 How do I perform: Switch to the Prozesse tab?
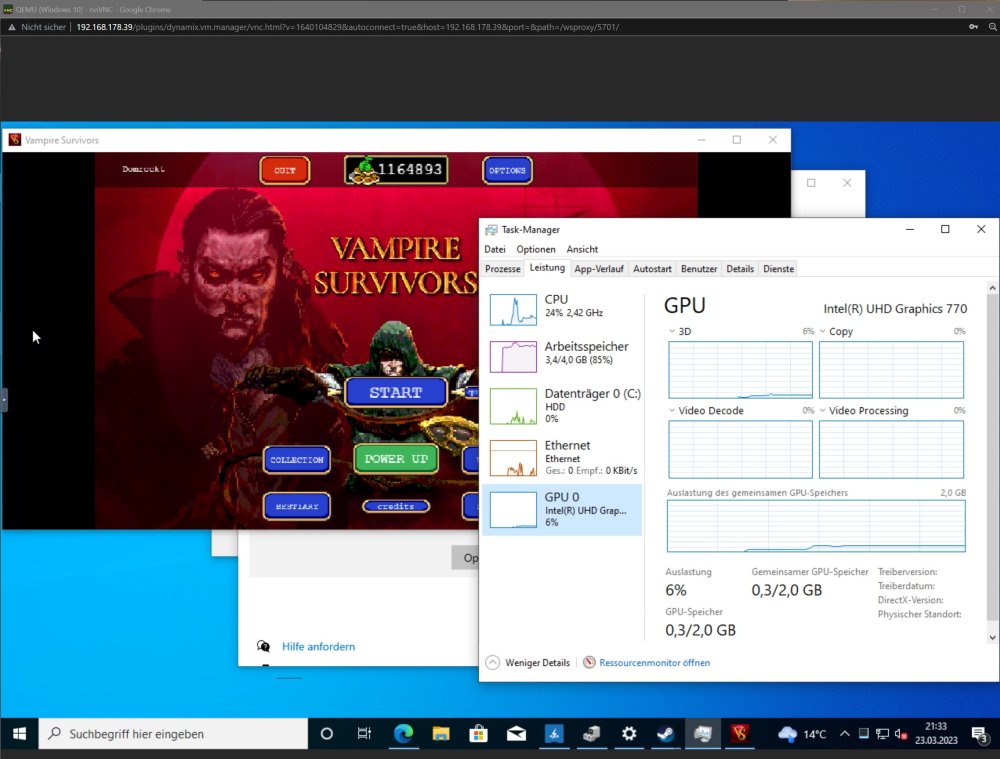pos(503,269)
